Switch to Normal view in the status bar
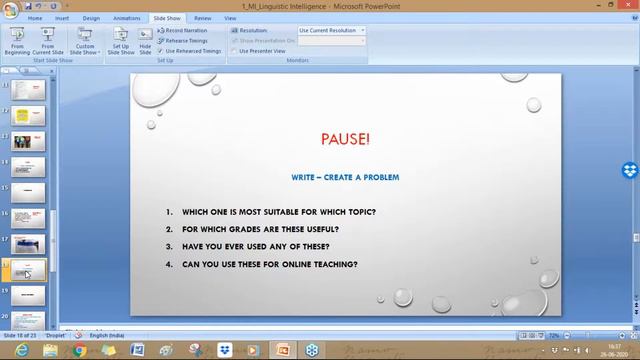This screenshot has height=360, width=640. point(524,336)
